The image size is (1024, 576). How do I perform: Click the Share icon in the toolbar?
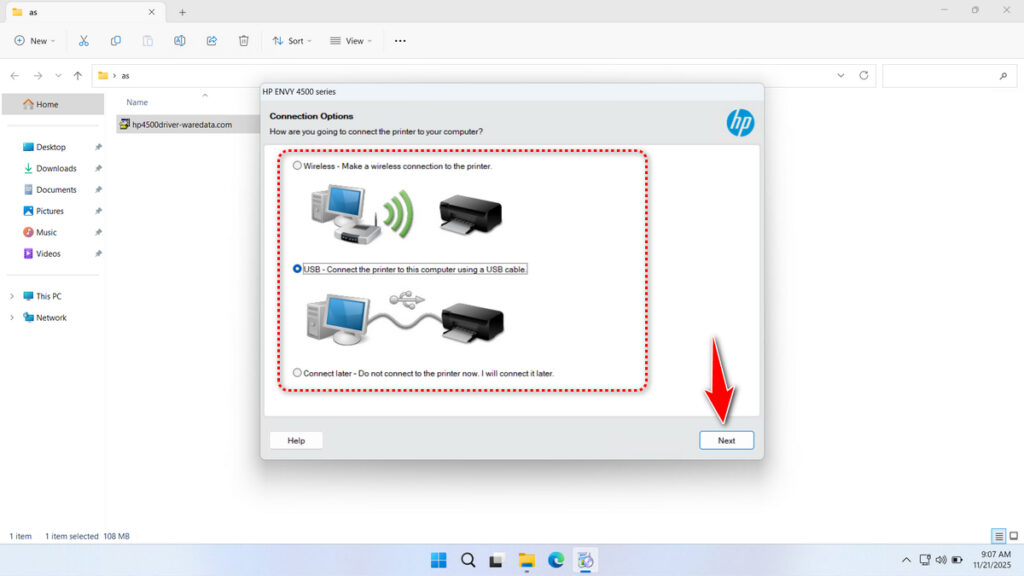pos(211,40)
